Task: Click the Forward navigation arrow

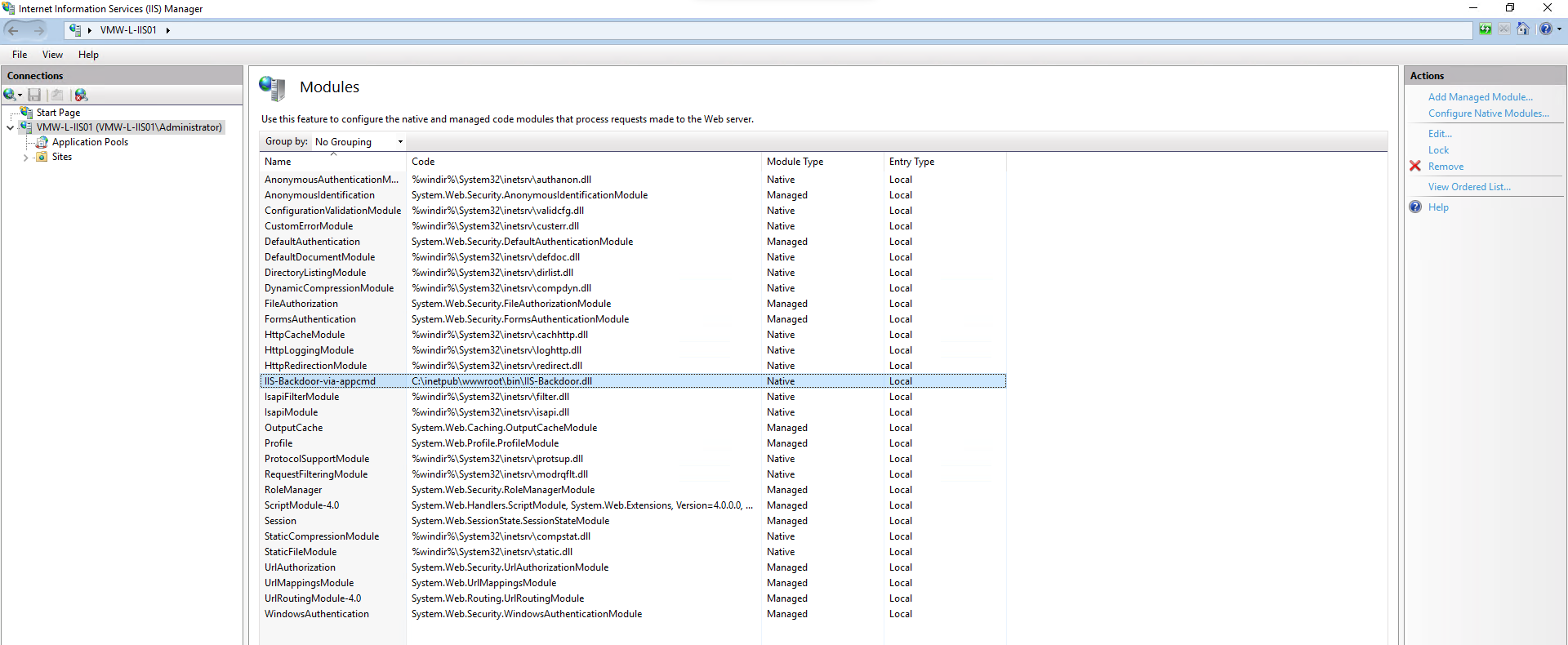Action: [x=38, y=30]
